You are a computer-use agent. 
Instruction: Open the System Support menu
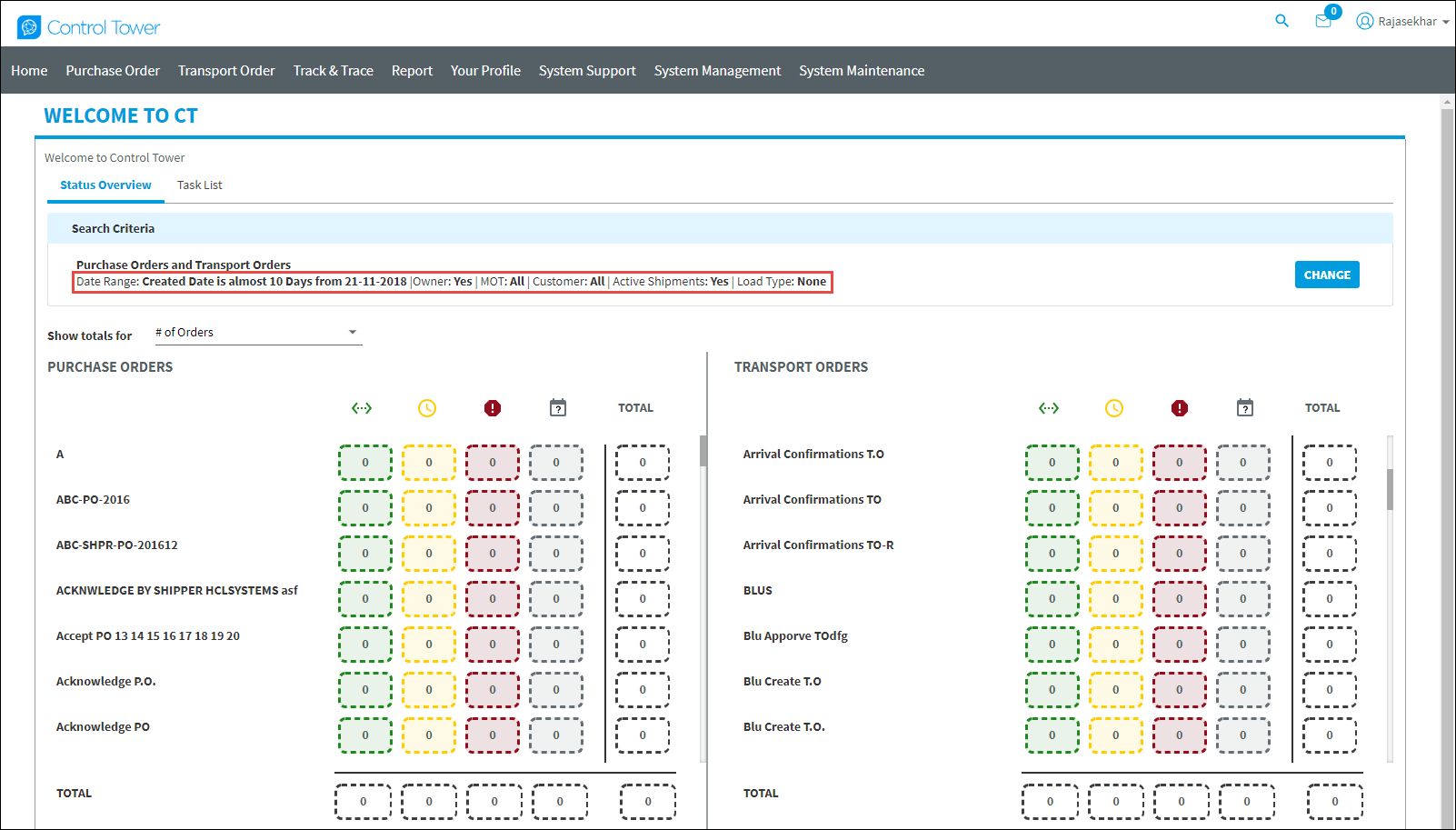click(x=587, y=71)
